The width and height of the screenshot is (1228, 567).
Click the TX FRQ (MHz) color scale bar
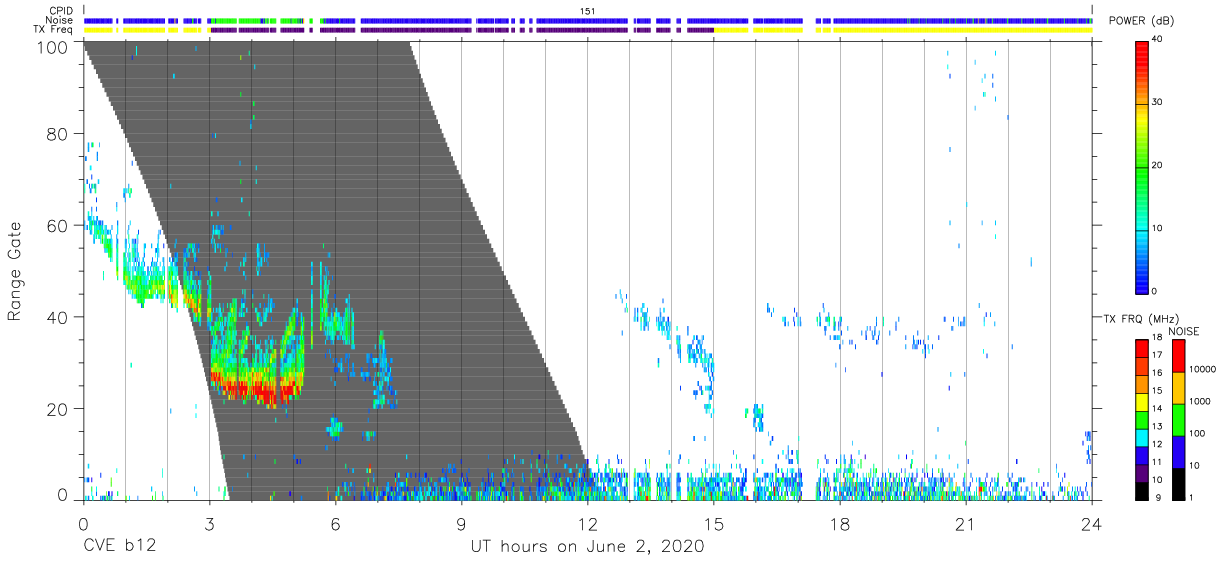(1142, 418)
